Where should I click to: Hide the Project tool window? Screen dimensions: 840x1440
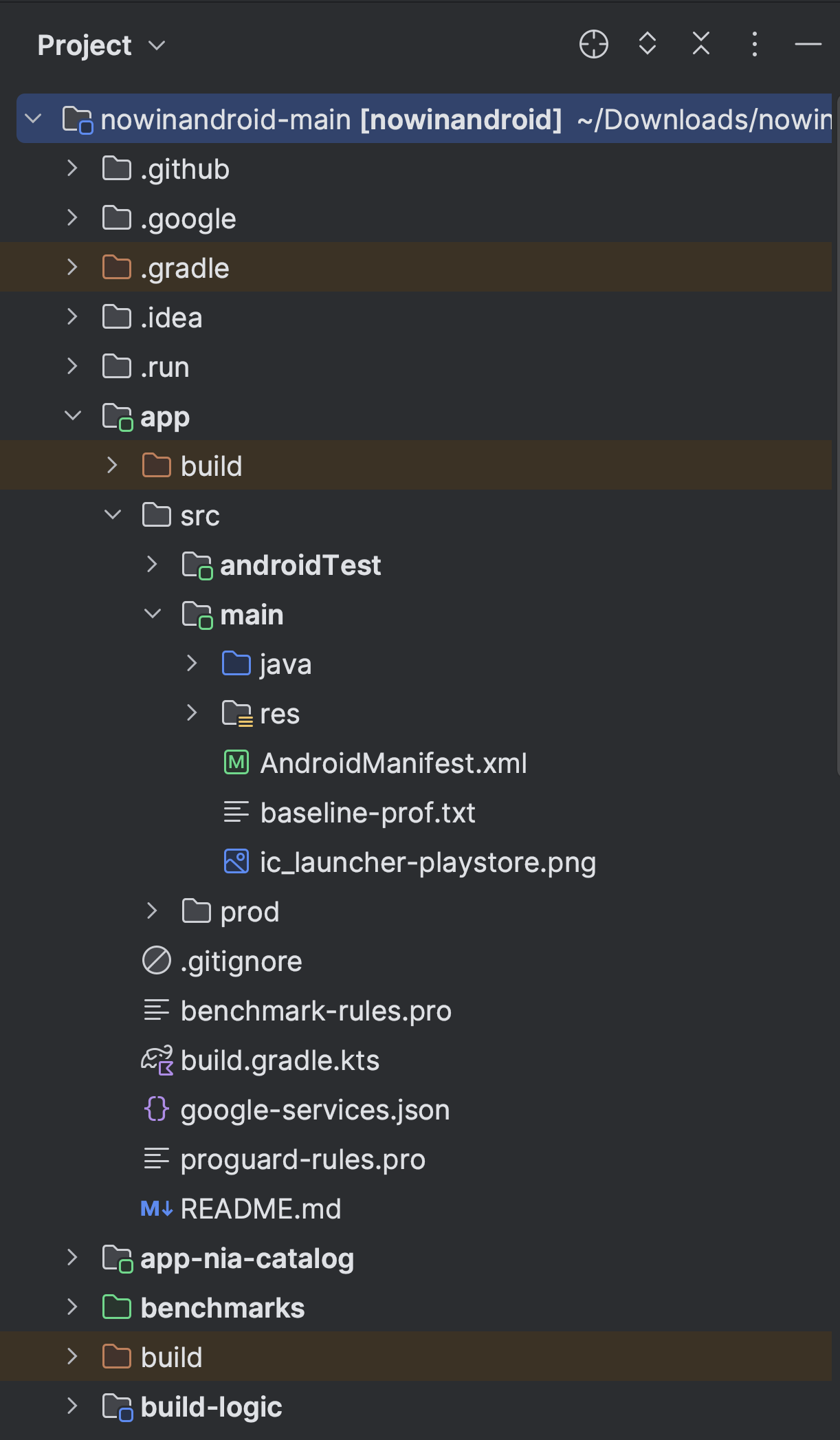(x=808, y=45)
